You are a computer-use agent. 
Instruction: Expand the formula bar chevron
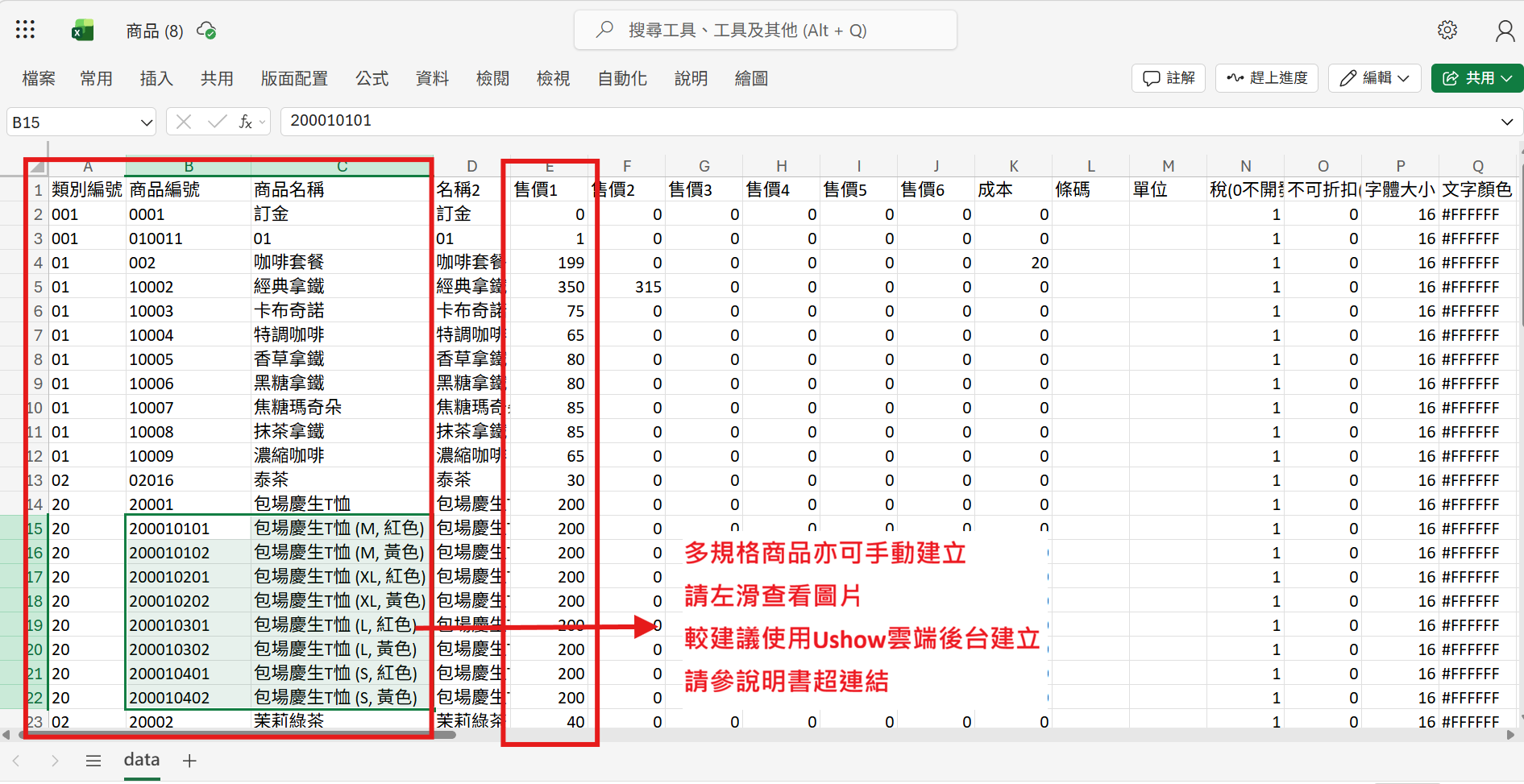coord(1506,122)
